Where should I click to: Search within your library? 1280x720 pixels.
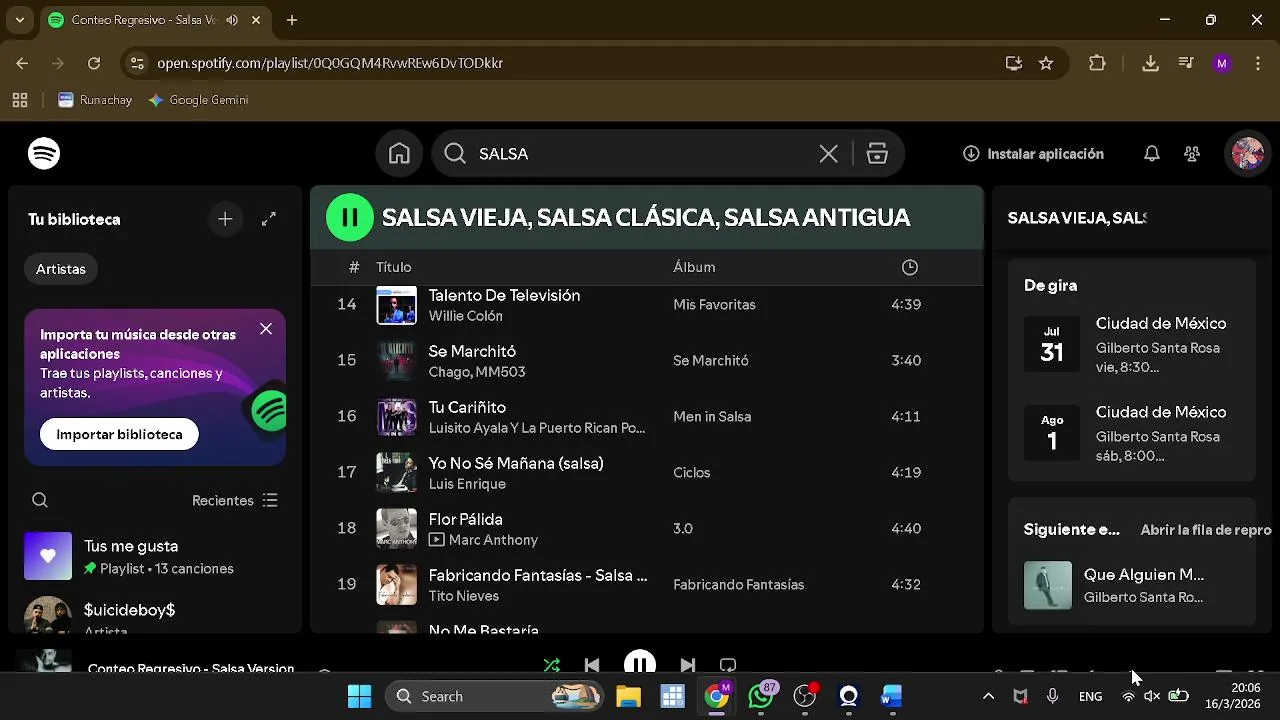pyautogui.click(x=40, y=500)
